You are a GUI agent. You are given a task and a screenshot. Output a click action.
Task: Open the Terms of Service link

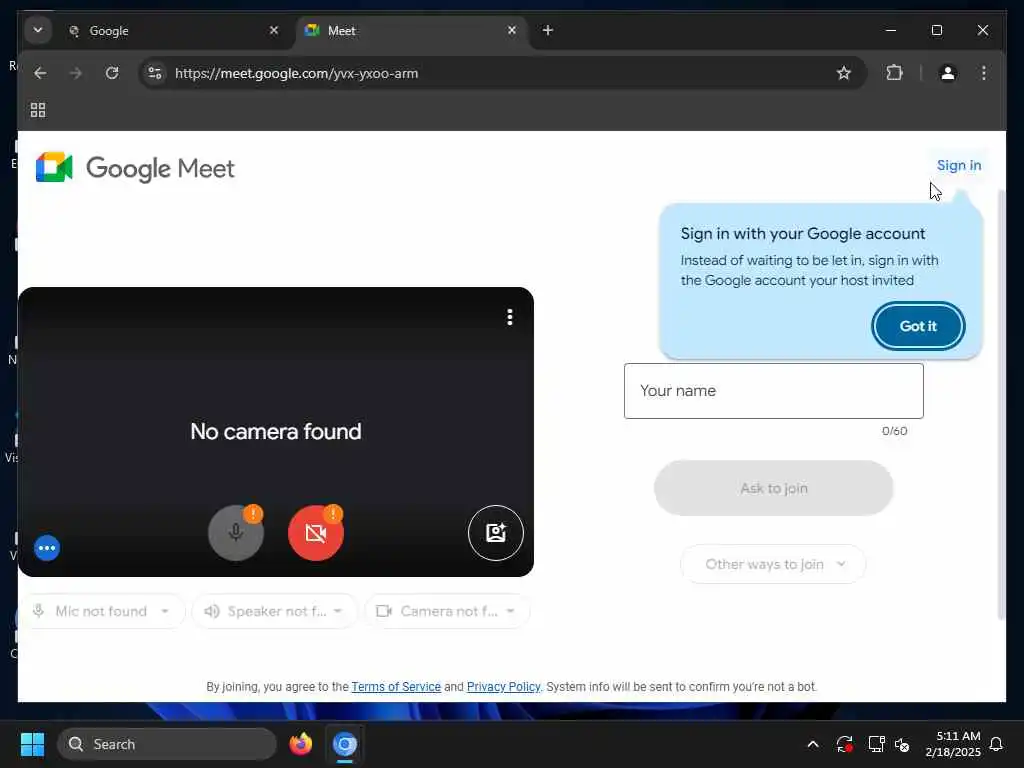pos(396,687)
